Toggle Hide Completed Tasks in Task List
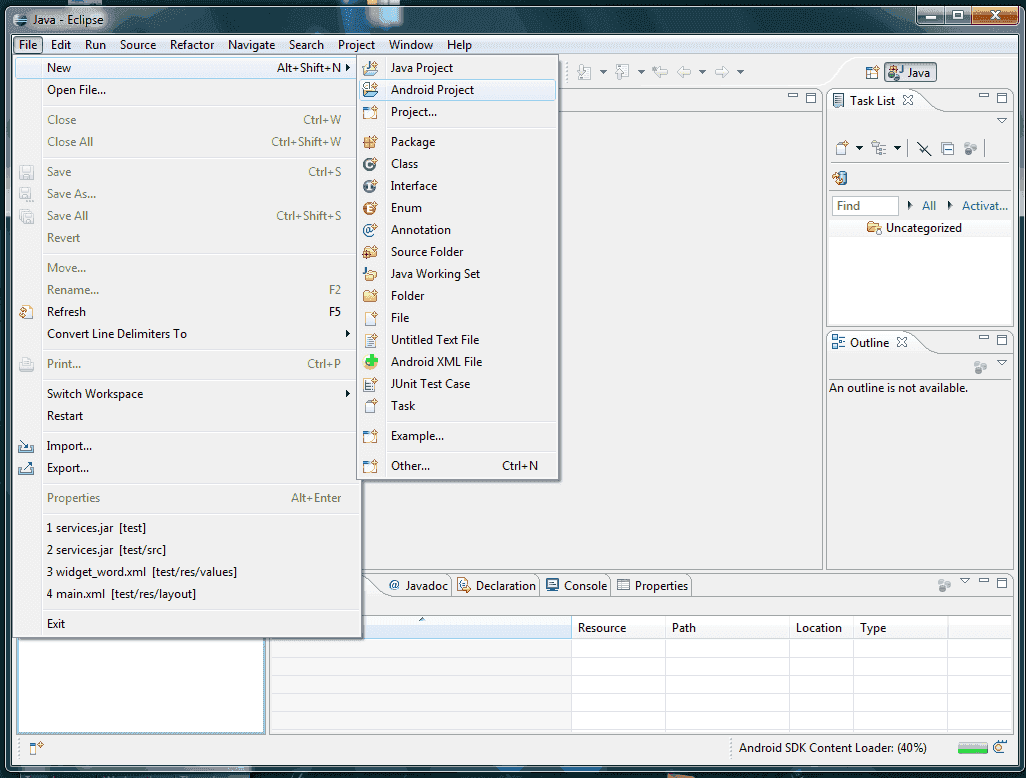Screen dimensions: 1026x778 pyautogui.click(x=924, y=149)
